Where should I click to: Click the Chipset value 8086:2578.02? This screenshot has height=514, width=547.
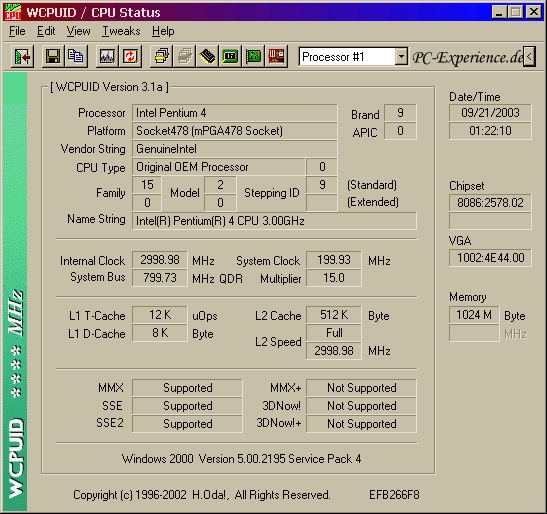(x=490, y=203)
